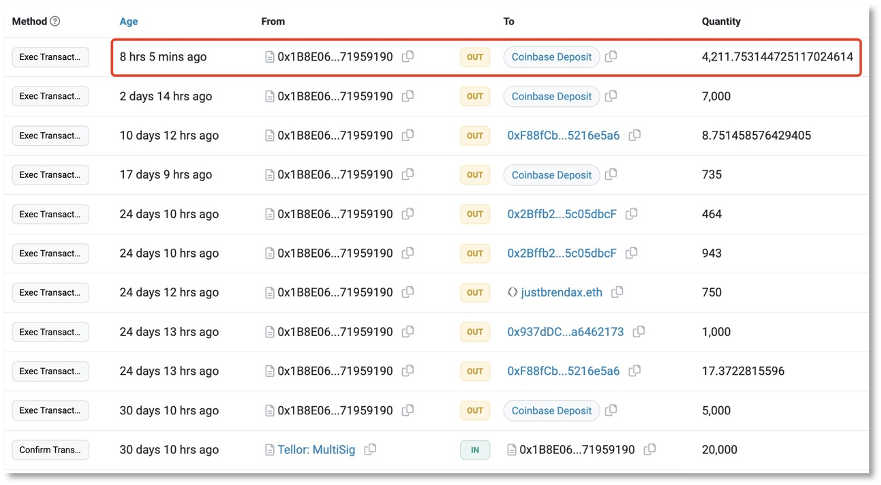Copy Coinbase Deposit address in 7,000 row
The image size is (881, 485).
pyautogui.click(x=611, y=96)
